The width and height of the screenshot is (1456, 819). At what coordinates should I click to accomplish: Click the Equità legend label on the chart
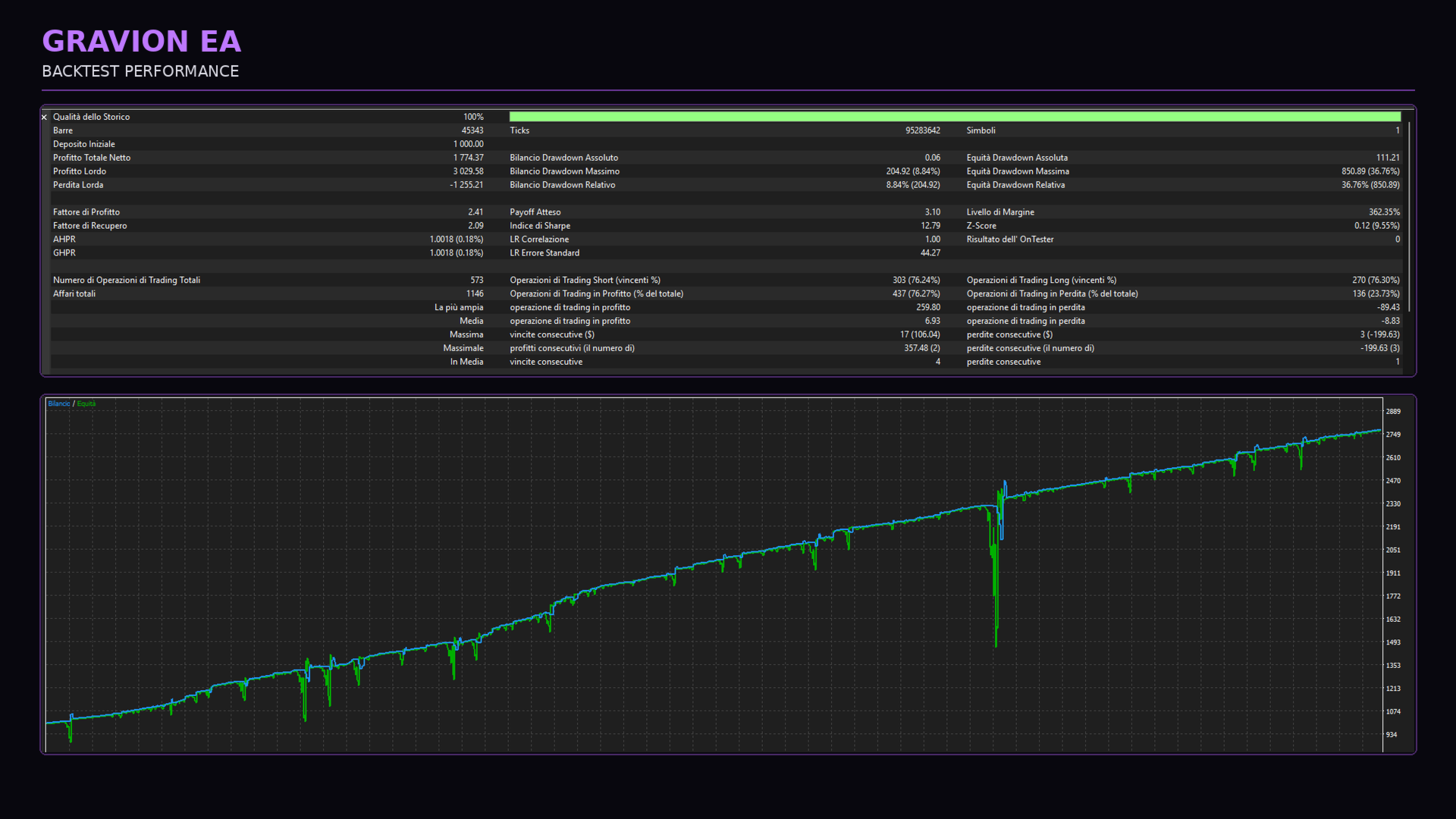click(x=86, y=403)
